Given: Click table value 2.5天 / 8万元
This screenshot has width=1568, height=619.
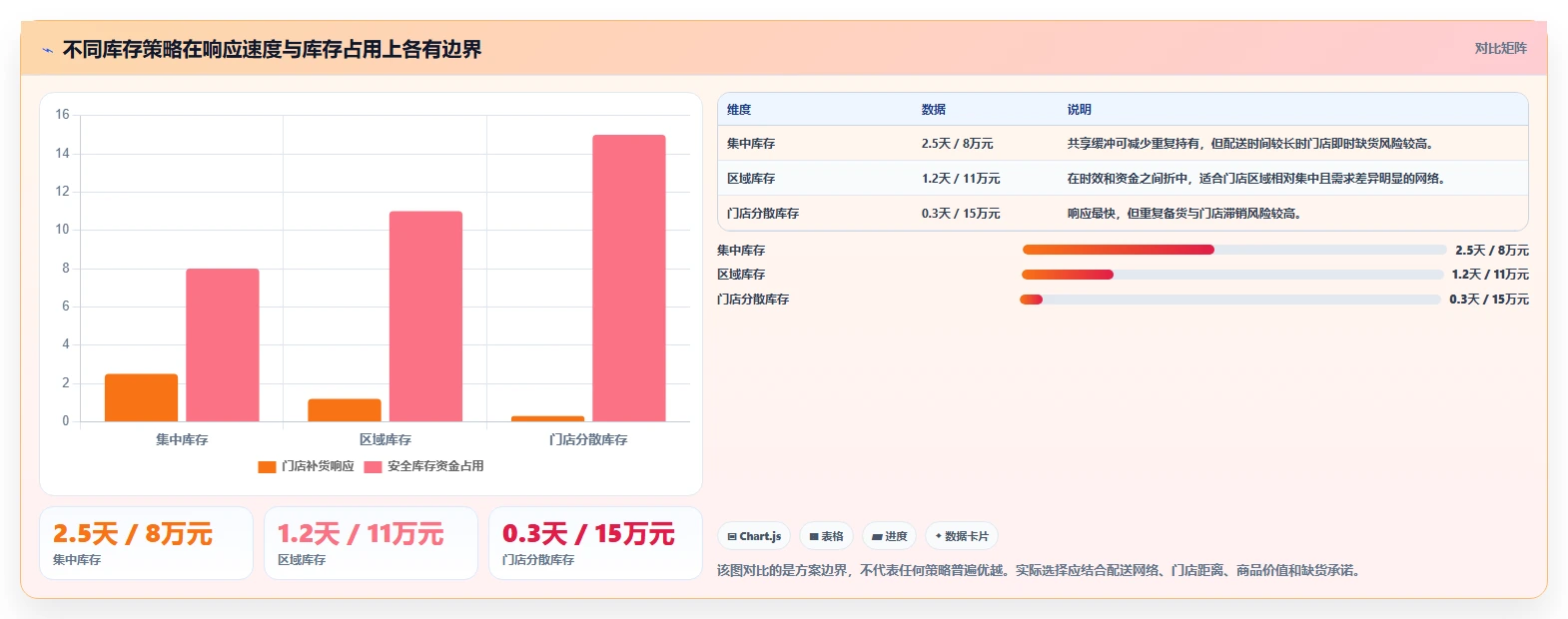Looking at the screenshot, I should 958,144.
